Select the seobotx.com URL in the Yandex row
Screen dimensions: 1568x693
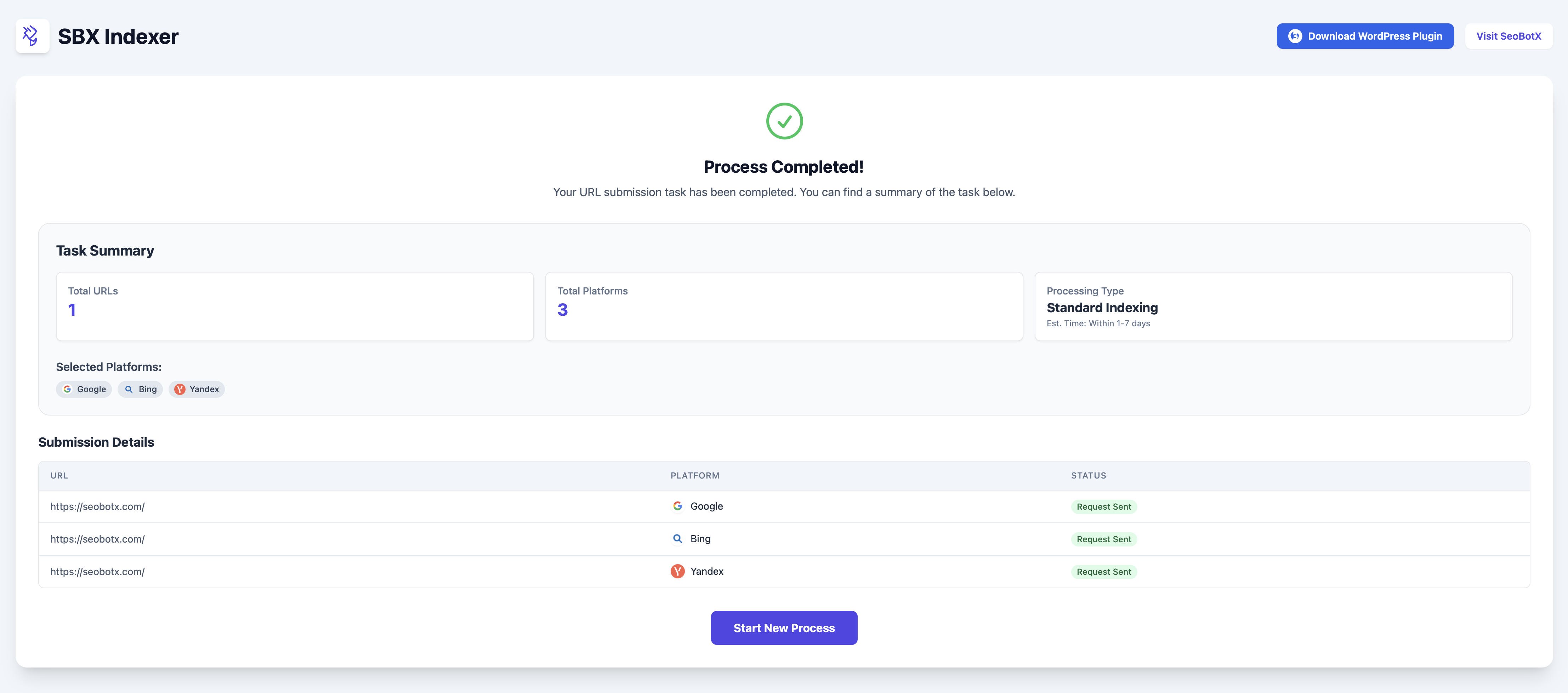pyautogui.click(x=97, y=572)
